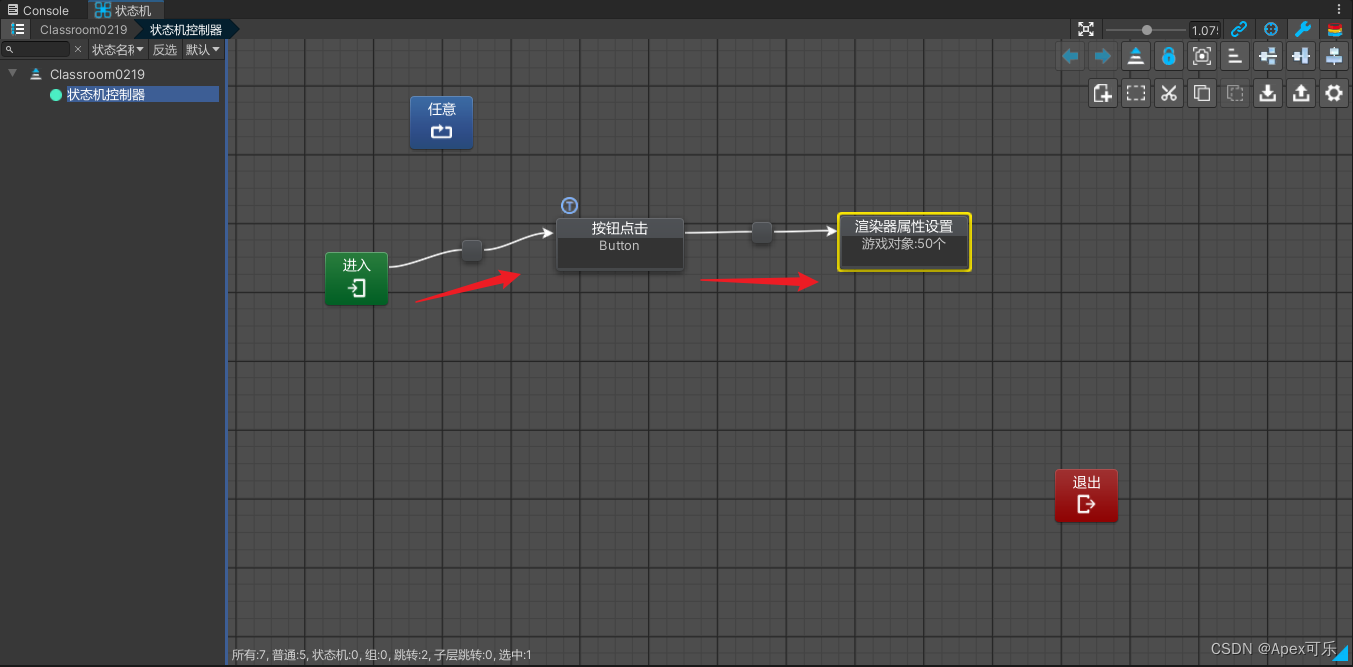
Task: Click the status bar node count text
Action: click(382, 655)
